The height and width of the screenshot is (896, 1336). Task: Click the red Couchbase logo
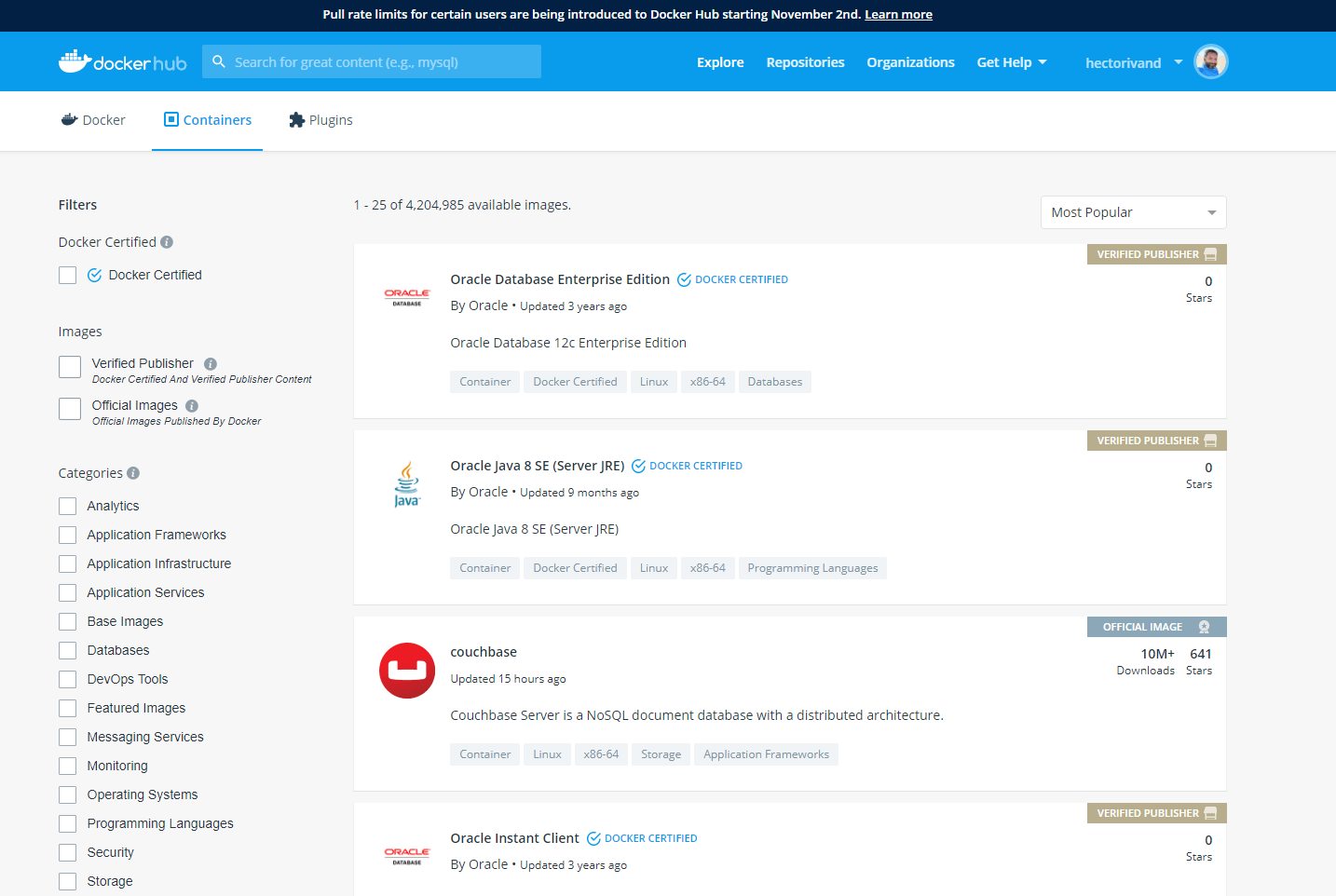pos(407,671)
